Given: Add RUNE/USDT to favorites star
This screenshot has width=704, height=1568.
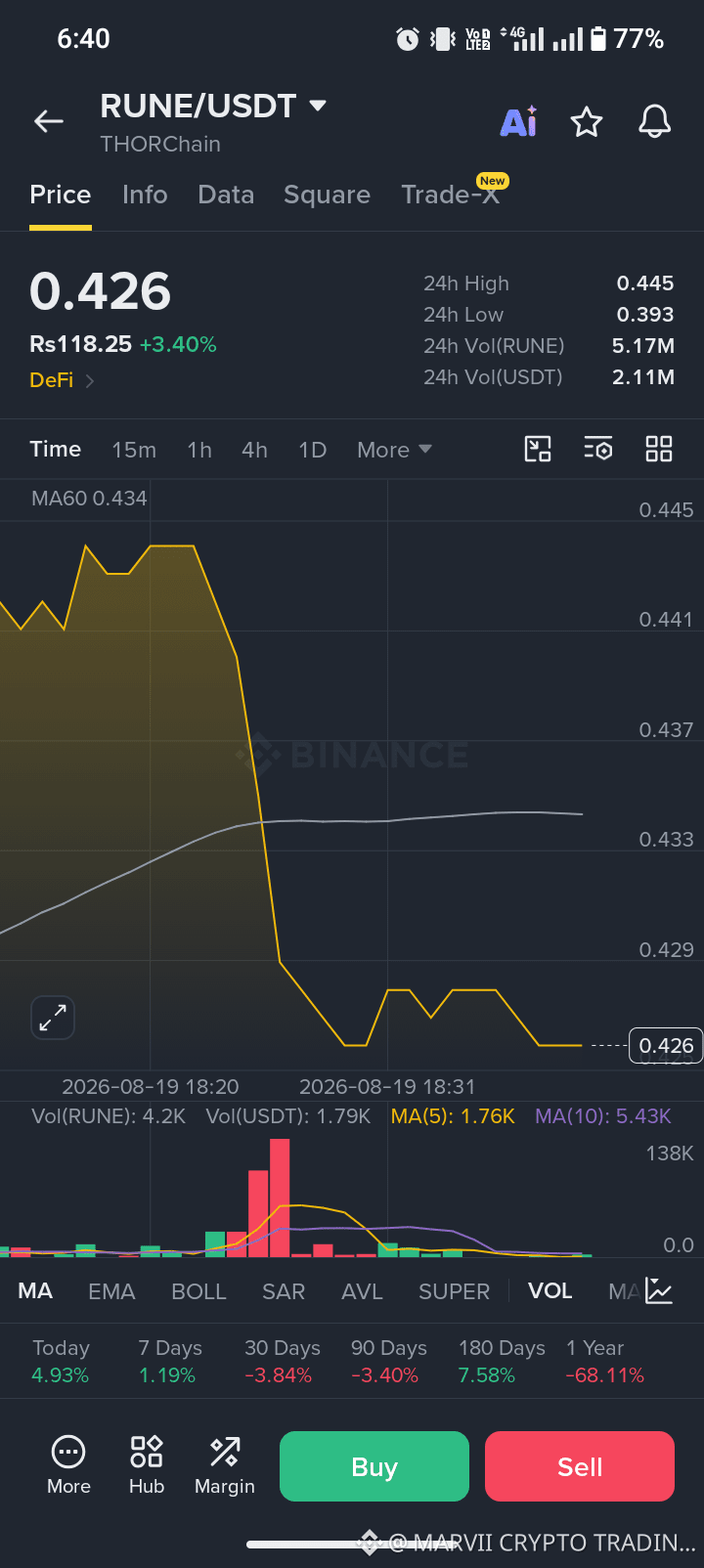Looking at the screenshot, I should pyautogui.click(x=587, y=122).
